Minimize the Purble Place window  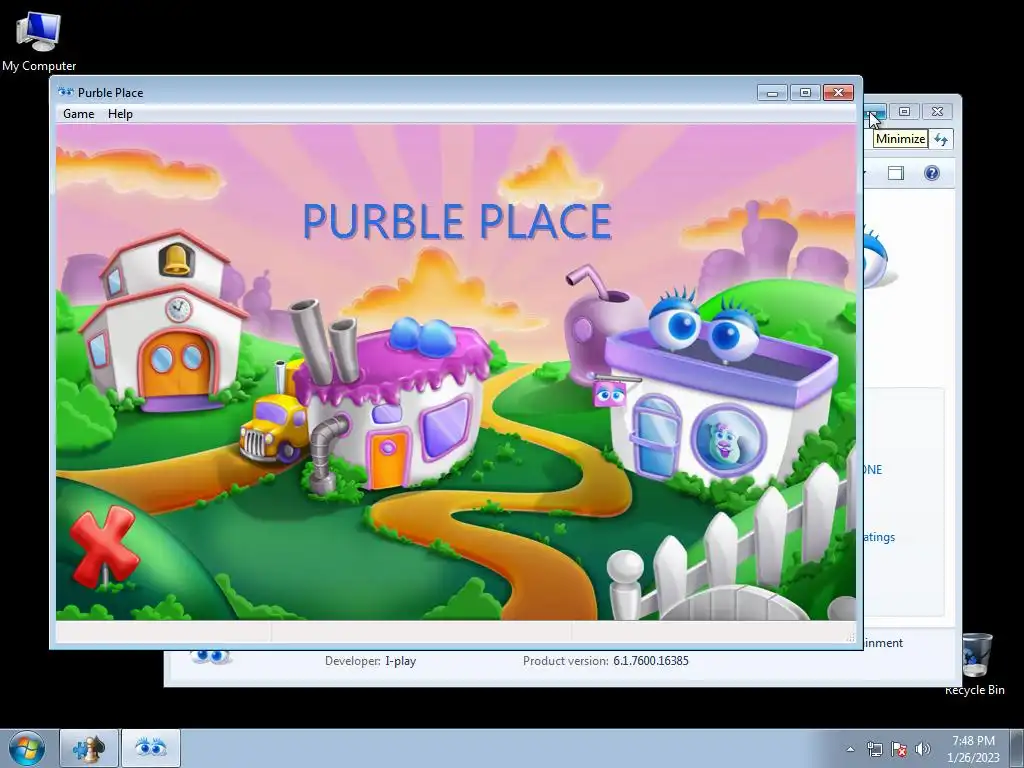tap(772, 93)
